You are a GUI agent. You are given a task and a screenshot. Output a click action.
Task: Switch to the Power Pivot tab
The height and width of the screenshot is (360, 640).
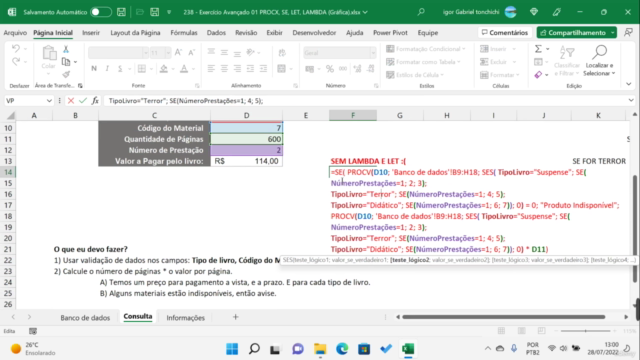tap(390, 33)
